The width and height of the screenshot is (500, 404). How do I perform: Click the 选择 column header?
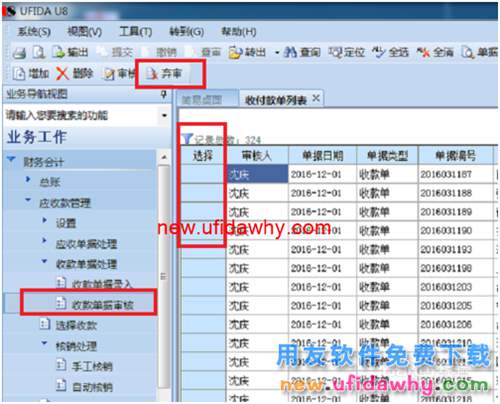[x=203, y=155]
